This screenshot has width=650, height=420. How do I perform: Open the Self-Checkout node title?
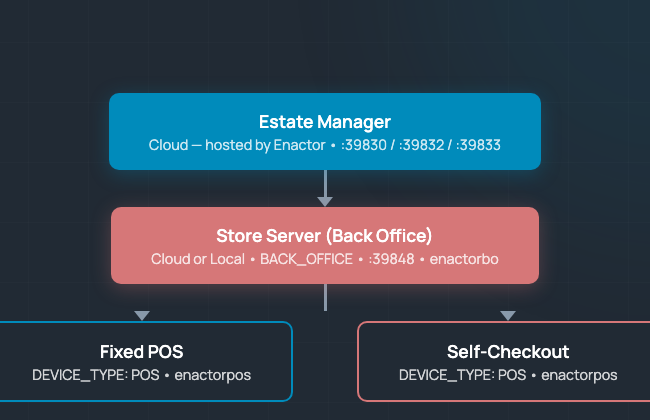(x=508, y=352)
